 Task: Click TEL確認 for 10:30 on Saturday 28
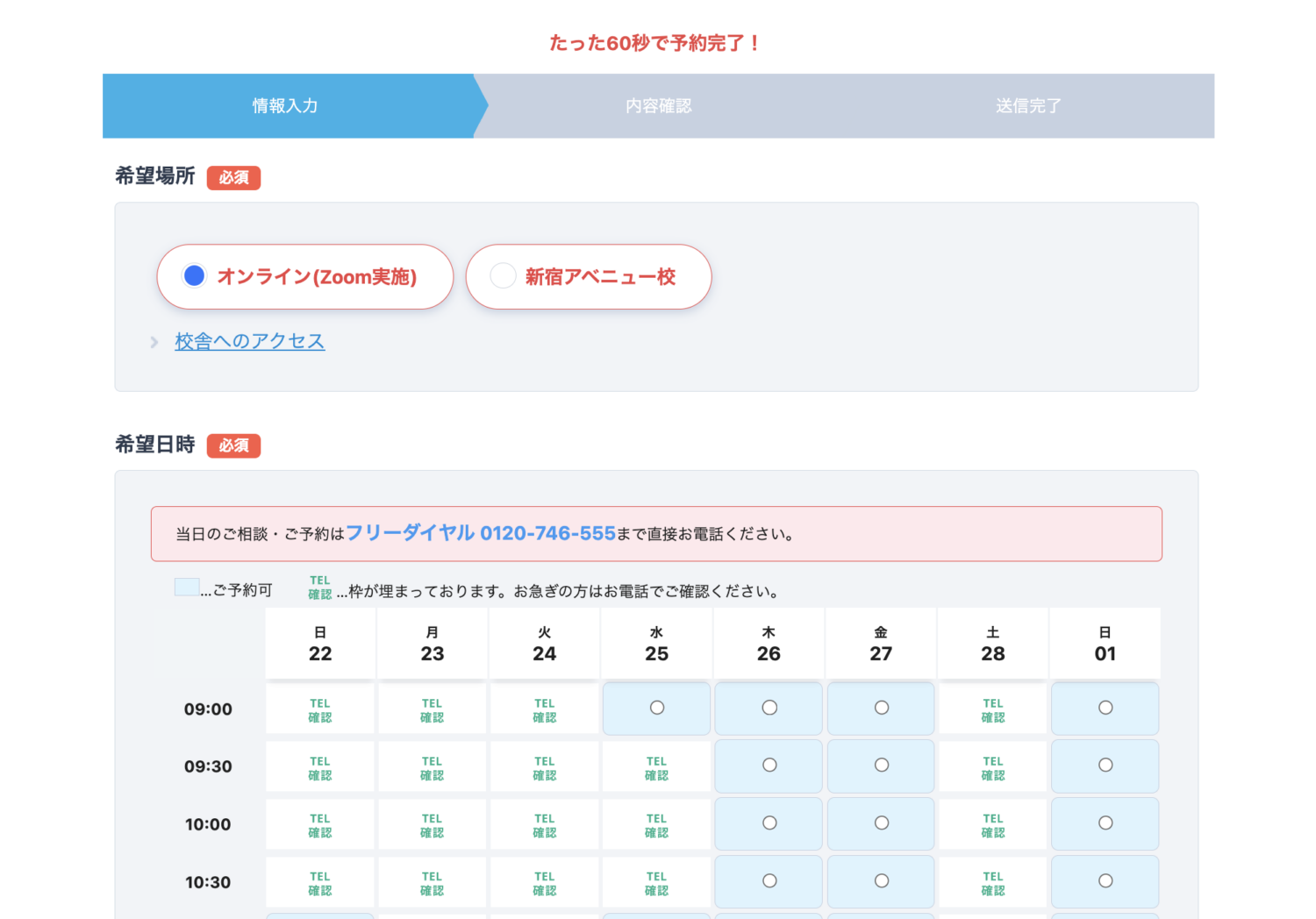(x=992, y=881)
